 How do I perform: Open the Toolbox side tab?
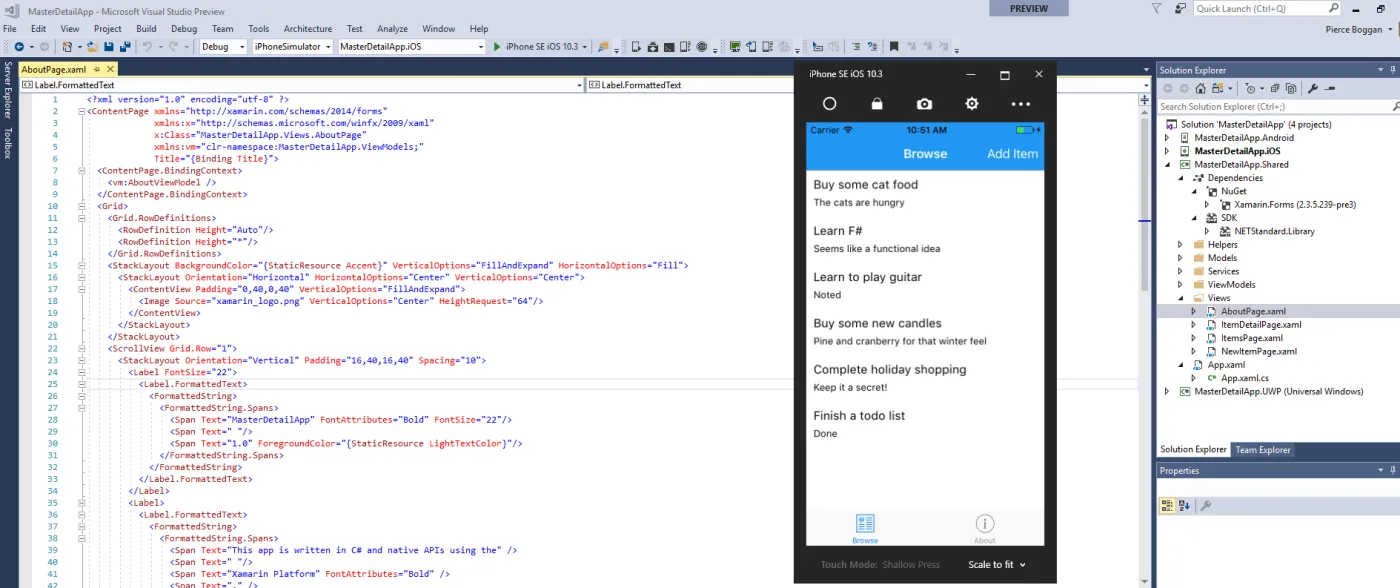coord(8,143)
